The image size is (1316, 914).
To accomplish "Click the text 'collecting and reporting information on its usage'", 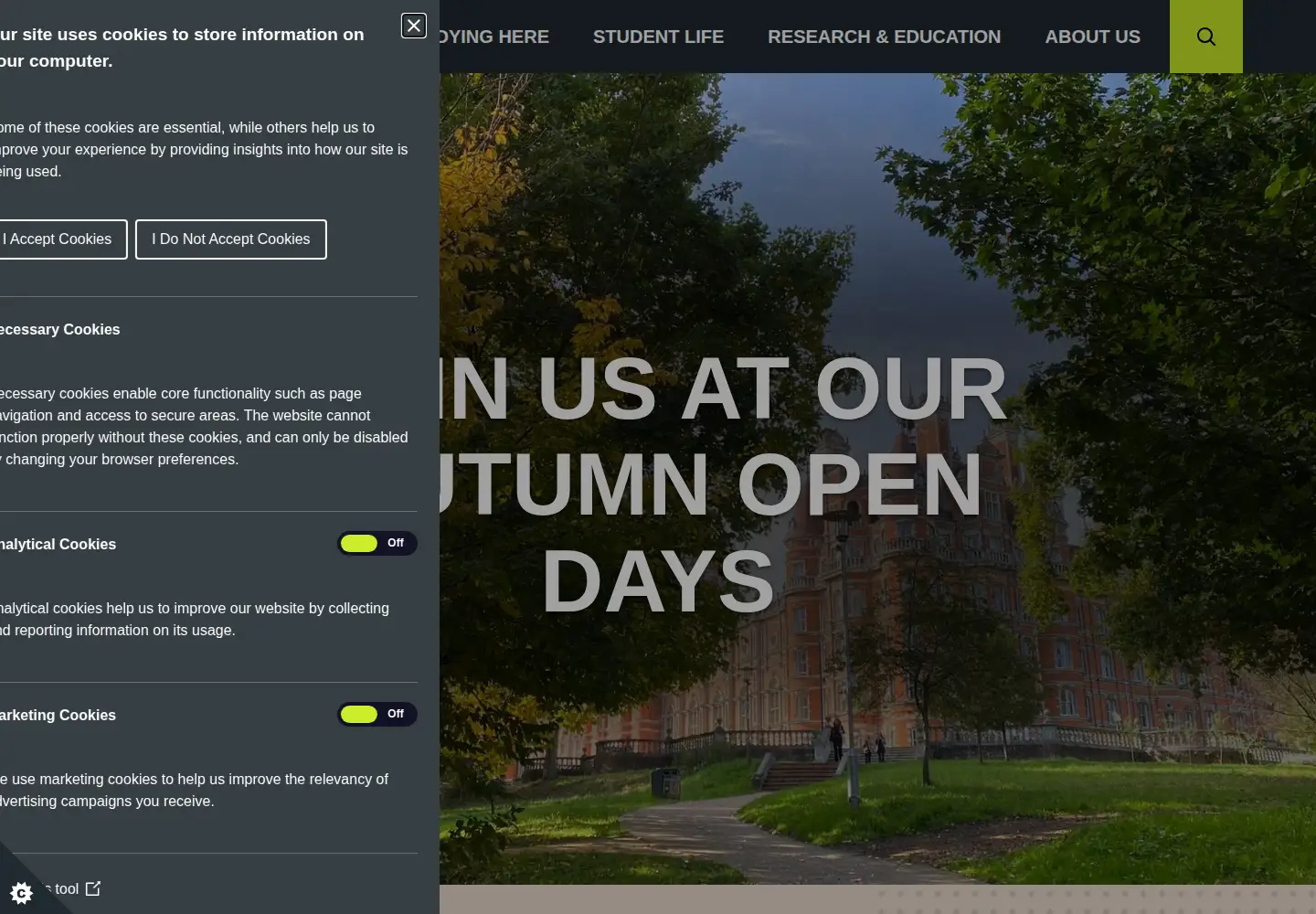I will [194, 619].
